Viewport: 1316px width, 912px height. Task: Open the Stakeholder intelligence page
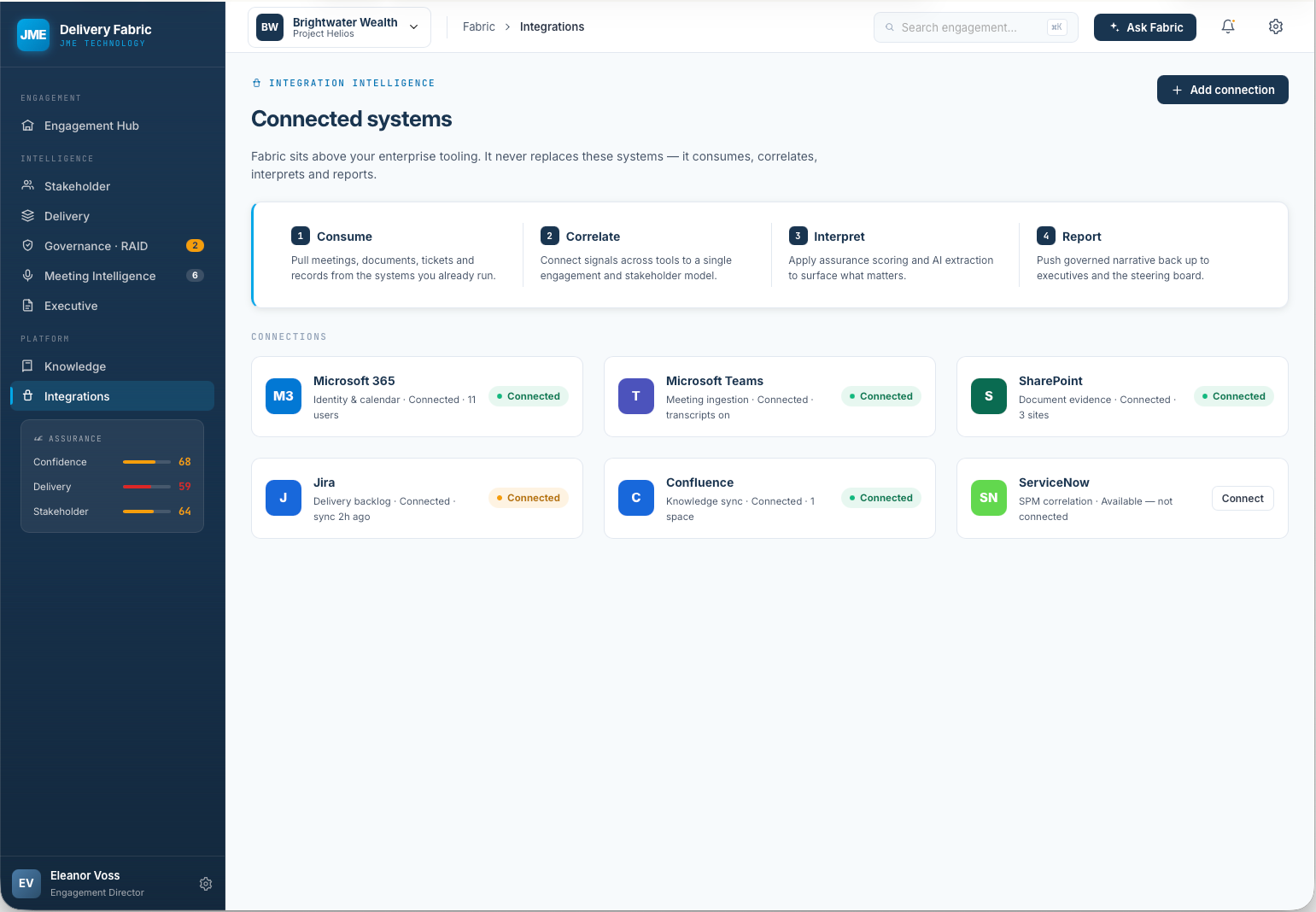pos(113,186)
